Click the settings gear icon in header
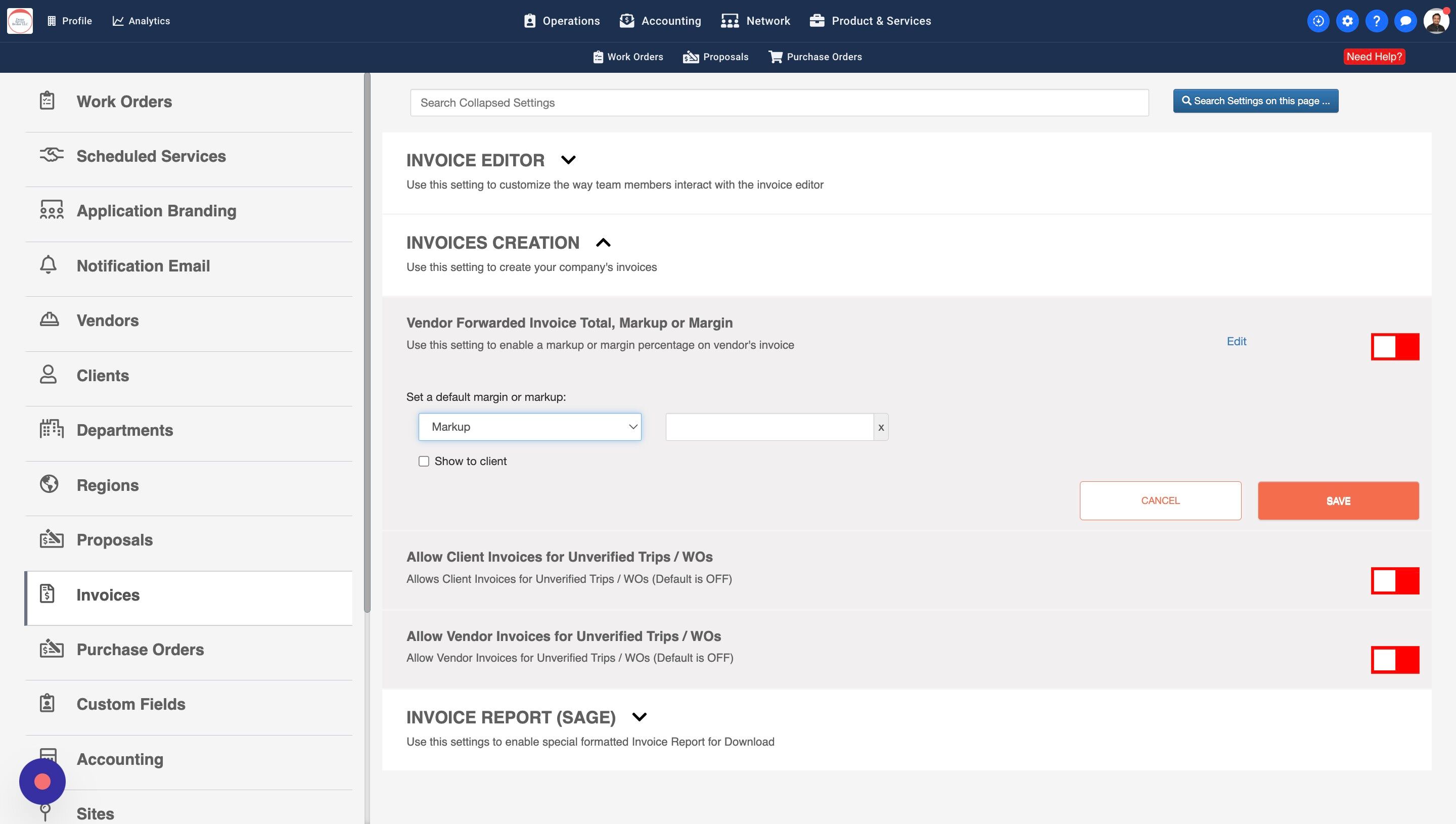 [x=1347, y=21]
